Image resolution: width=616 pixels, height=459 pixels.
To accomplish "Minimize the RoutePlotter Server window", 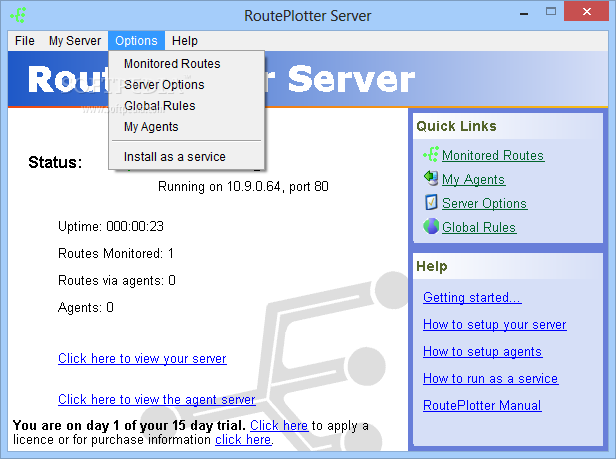I will (524, 14).
